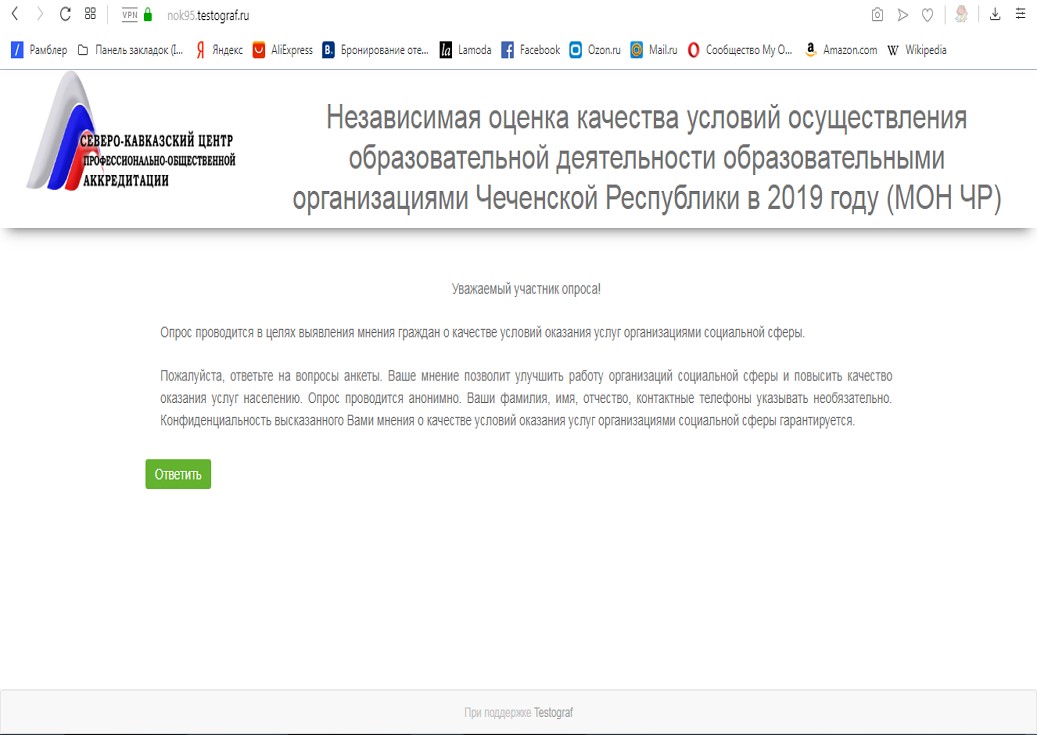Open the Ozon.ru bookmark
Image resolution: width=1037 pixels, height=735 pixels.
pyautogui.click(x=595, y=50)
